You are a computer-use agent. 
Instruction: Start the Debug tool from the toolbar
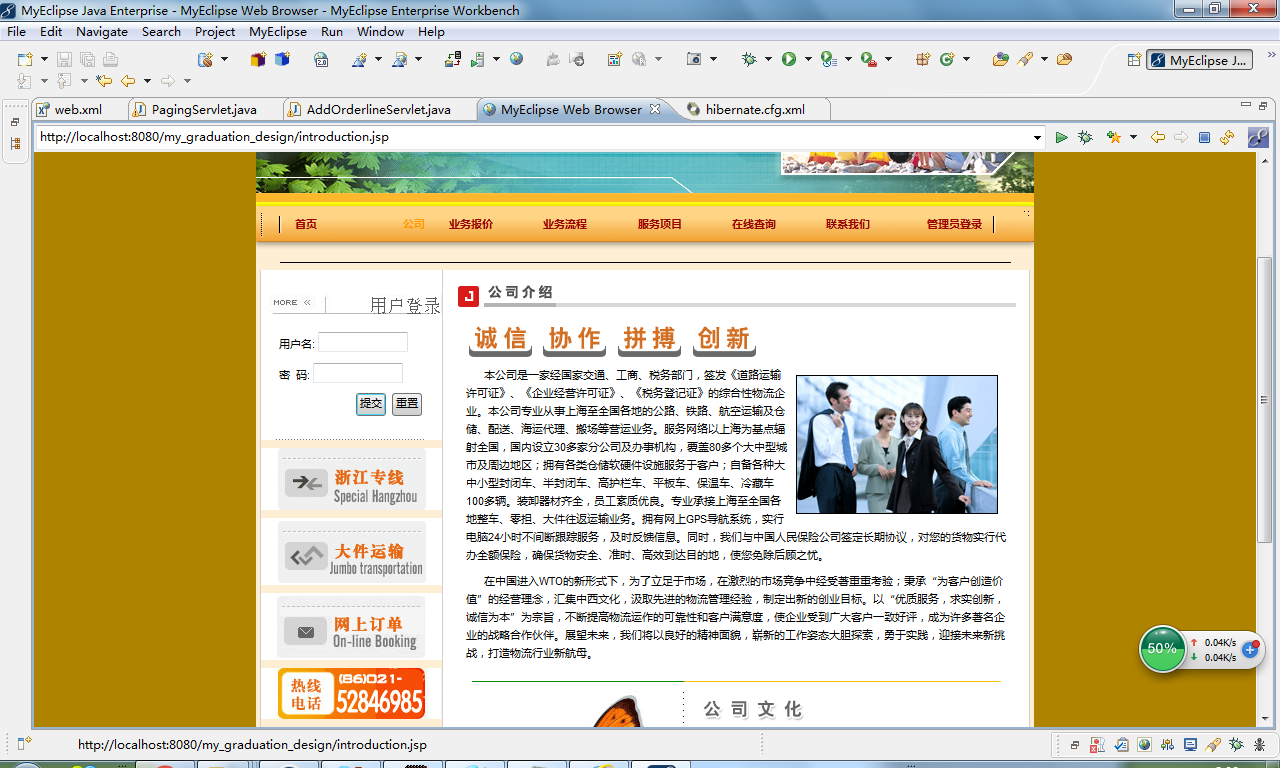tap(751, 60)
